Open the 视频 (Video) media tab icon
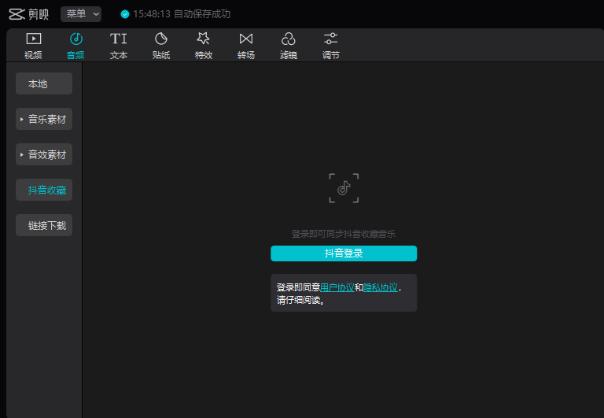604x418 pixels. 33,39
